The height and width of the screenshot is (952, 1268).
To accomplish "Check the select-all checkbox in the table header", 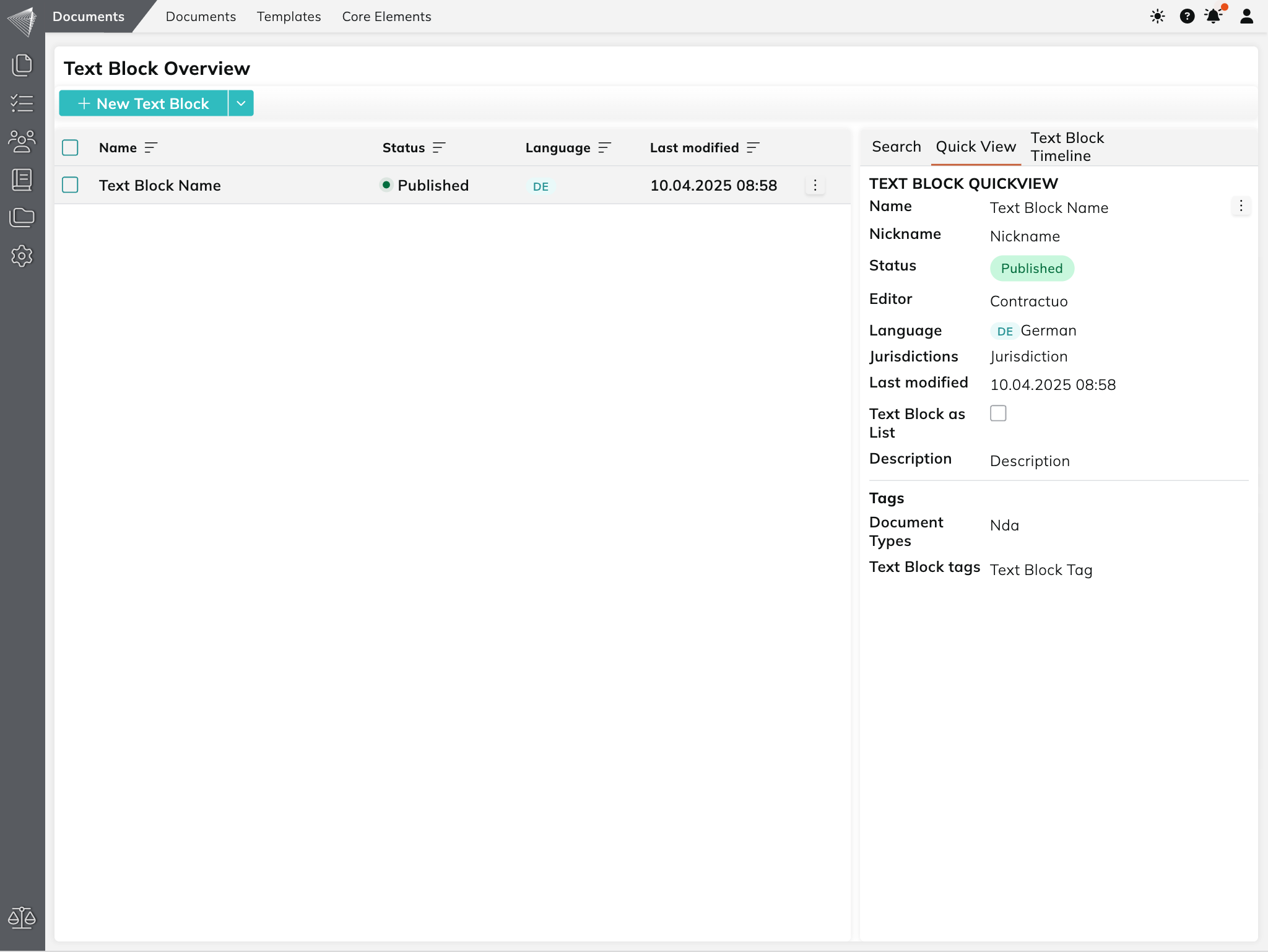I will (70, 147).
